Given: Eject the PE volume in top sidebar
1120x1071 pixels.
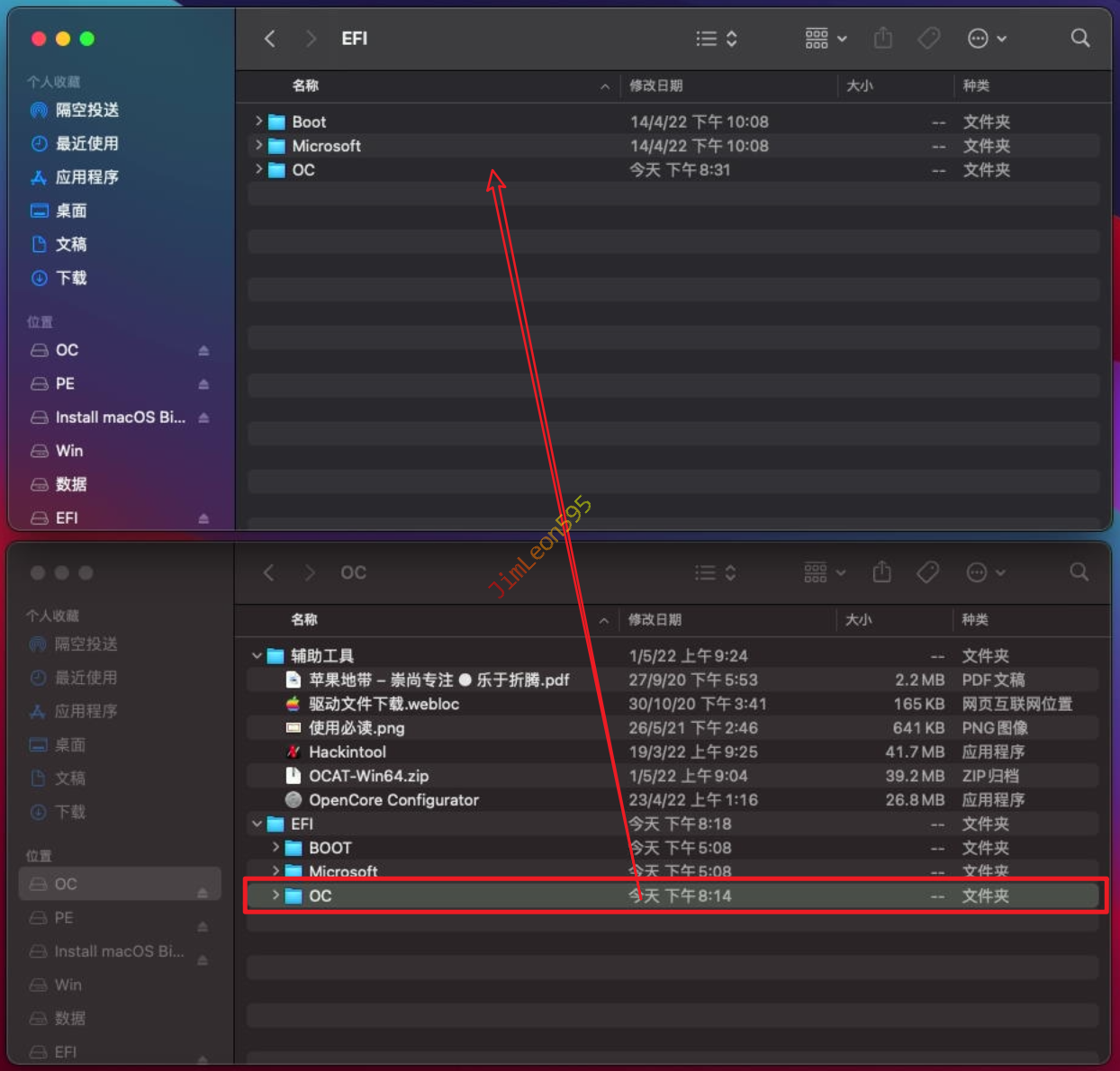Looking at the screenshot, I should pyautogui.click(x=203, y=384).
